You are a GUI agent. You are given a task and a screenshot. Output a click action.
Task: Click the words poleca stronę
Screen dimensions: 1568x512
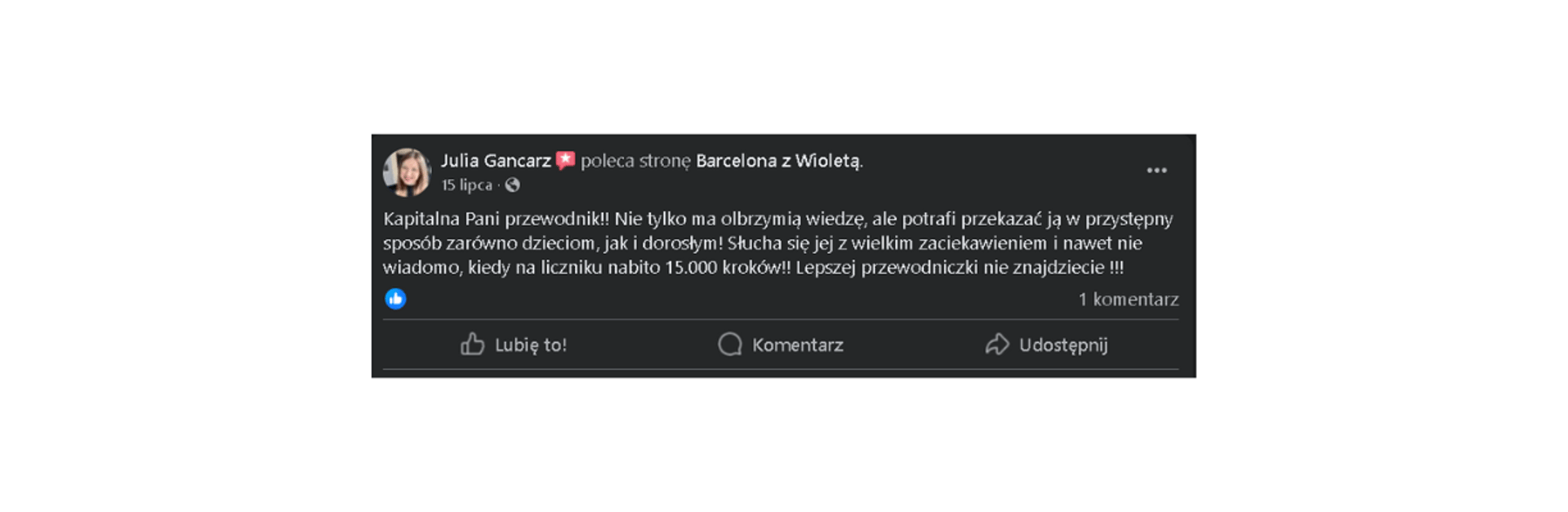[635, 161]
